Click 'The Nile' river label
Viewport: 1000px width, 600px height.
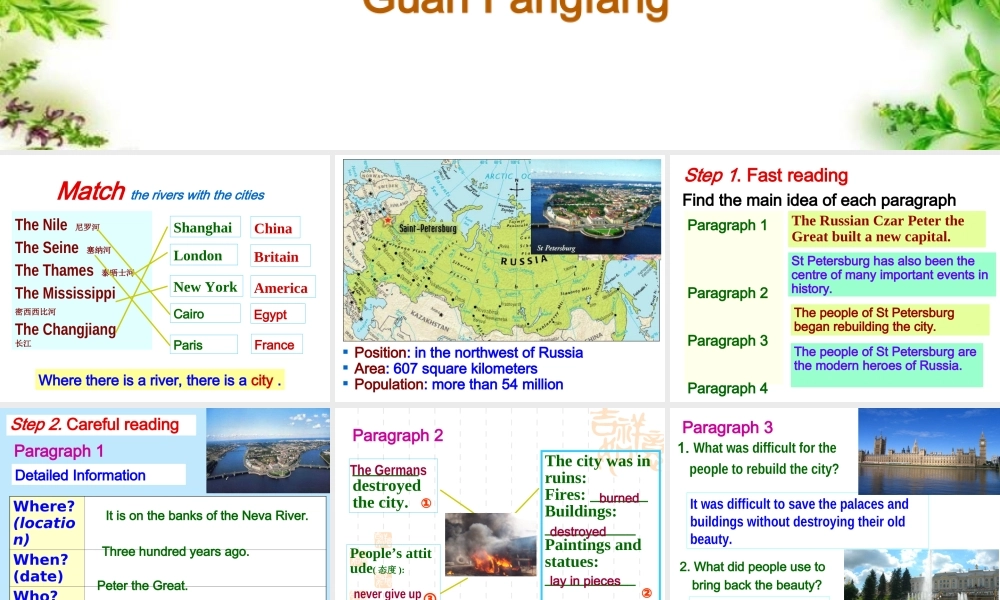coord(41,225)
